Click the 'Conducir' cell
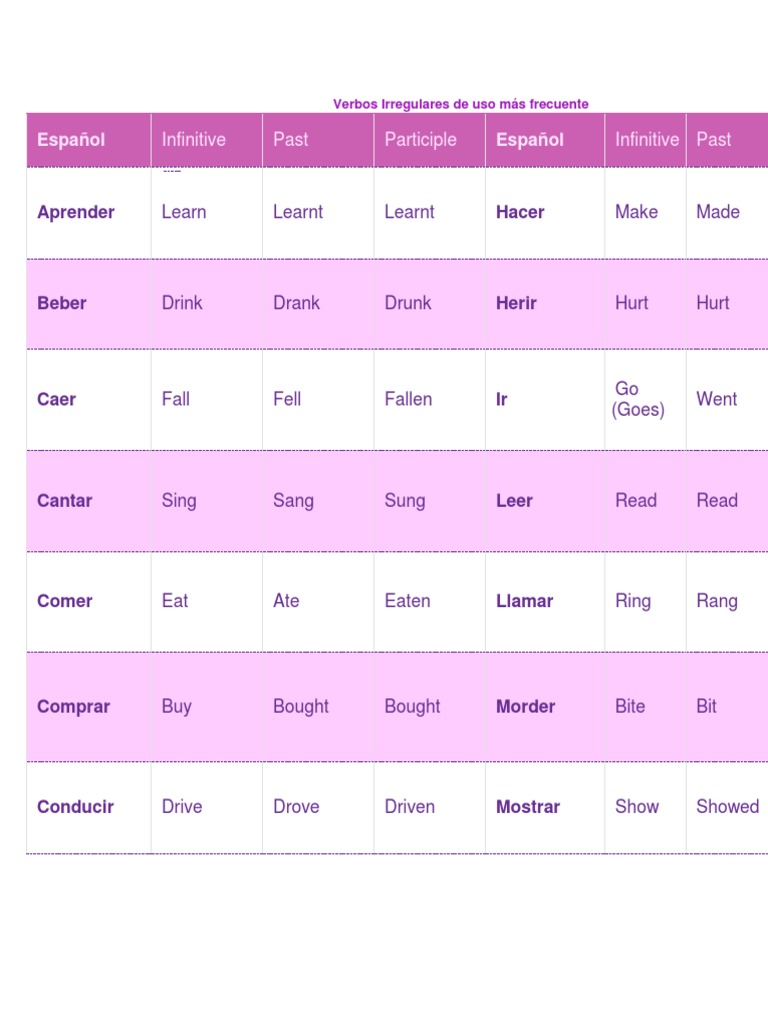 tap(76, 807)
